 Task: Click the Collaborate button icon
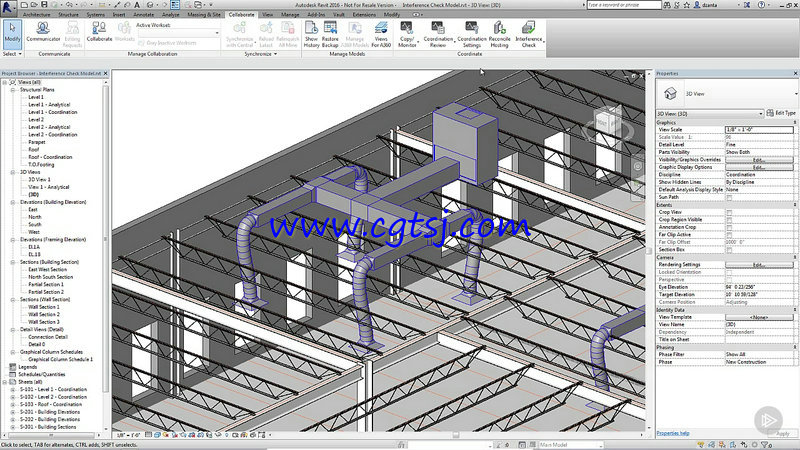point(99,28)
